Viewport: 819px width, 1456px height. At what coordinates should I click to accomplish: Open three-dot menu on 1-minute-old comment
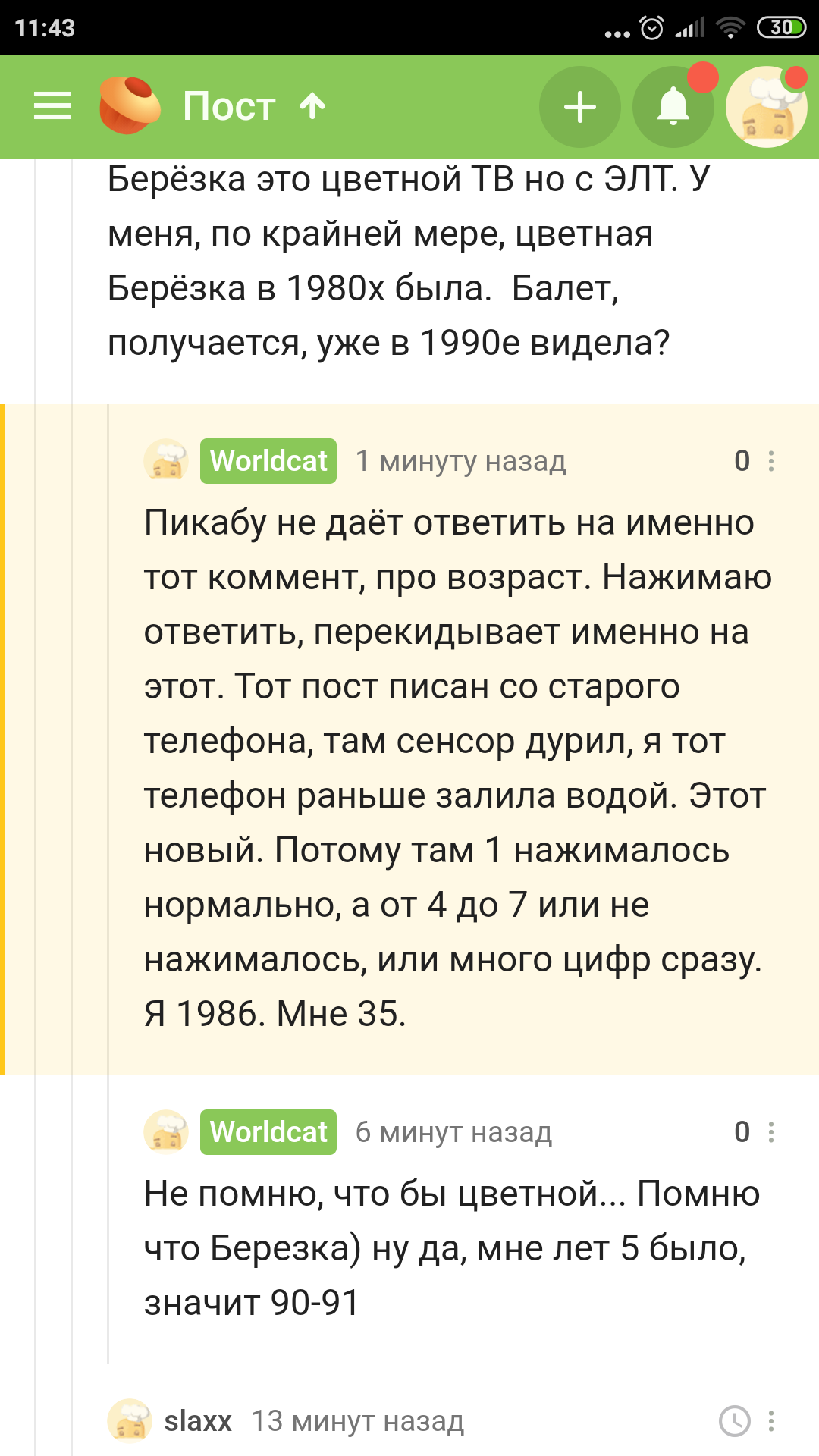click(x=771, y=461)
